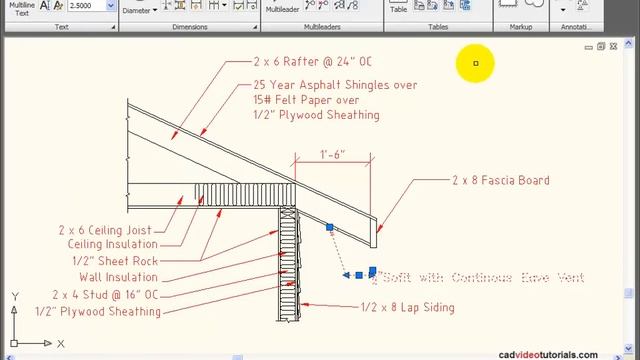Click the Table tool
The height and width of the screenshot is (360, 640).
pyautogui.click(x=398, y=8)
